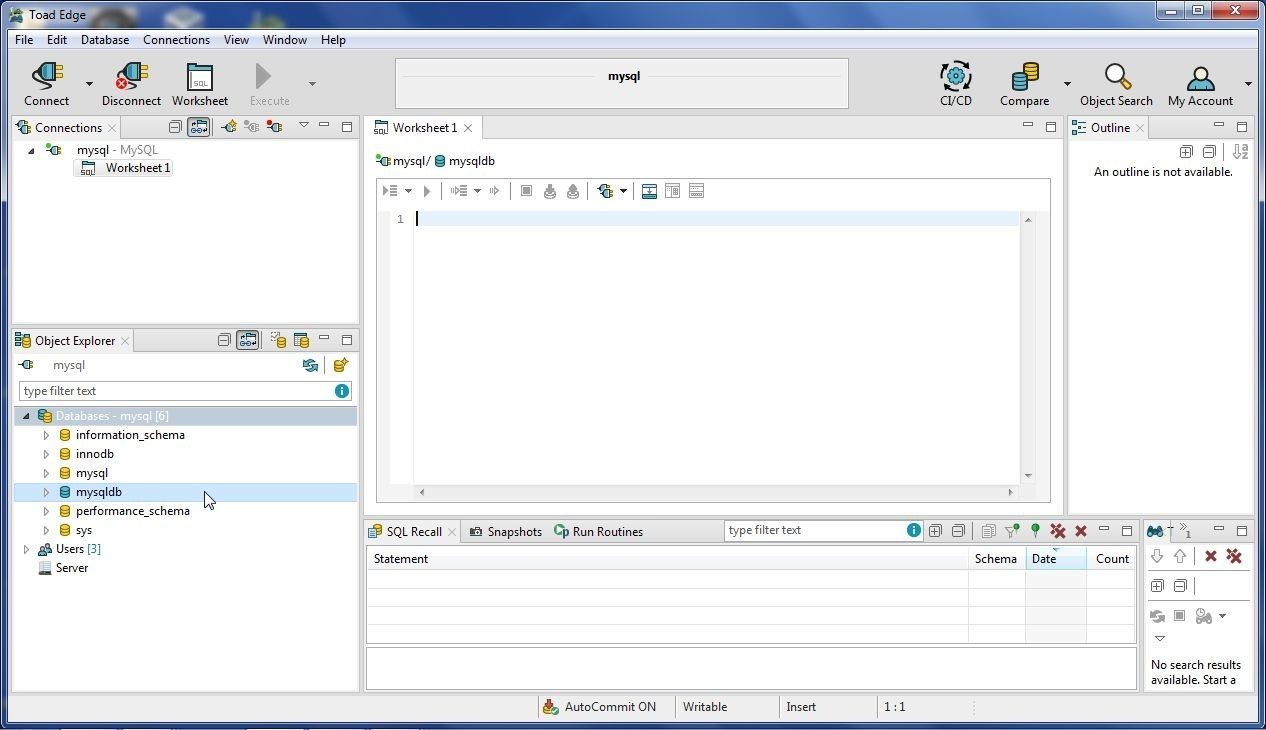
Task: Click the innodb database entry
Action: (95, 454)
